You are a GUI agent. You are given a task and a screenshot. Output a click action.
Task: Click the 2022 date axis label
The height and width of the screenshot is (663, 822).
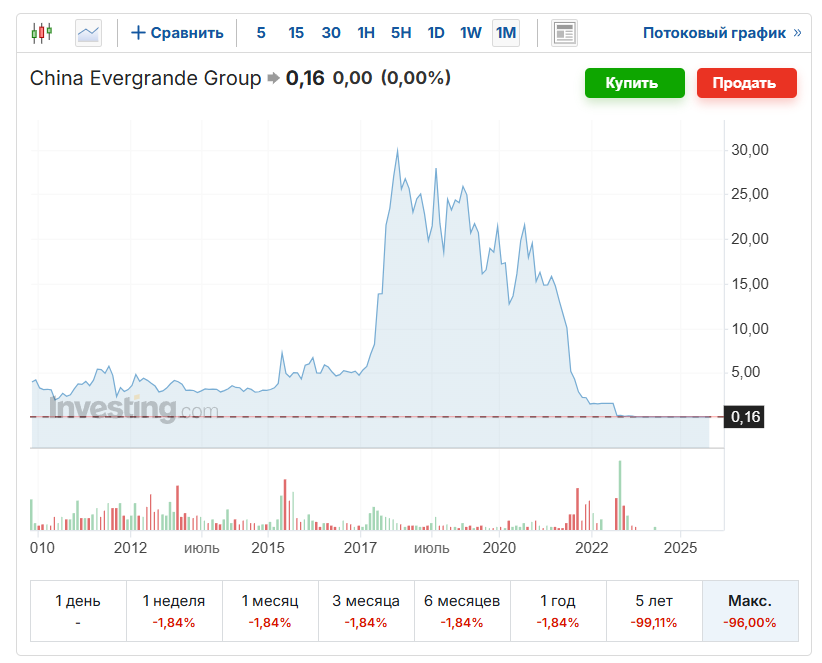(x=591, y=548)
